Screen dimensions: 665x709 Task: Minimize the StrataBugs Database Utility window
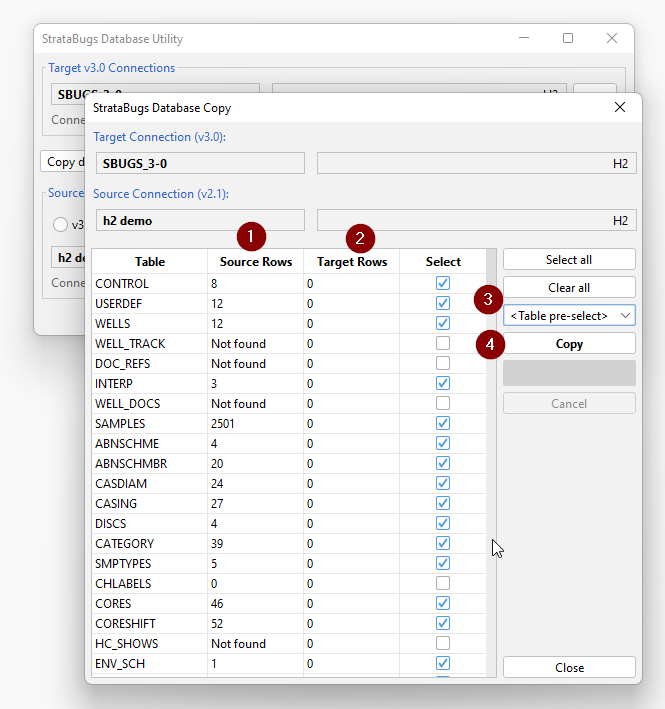click(x=524, y=38)
